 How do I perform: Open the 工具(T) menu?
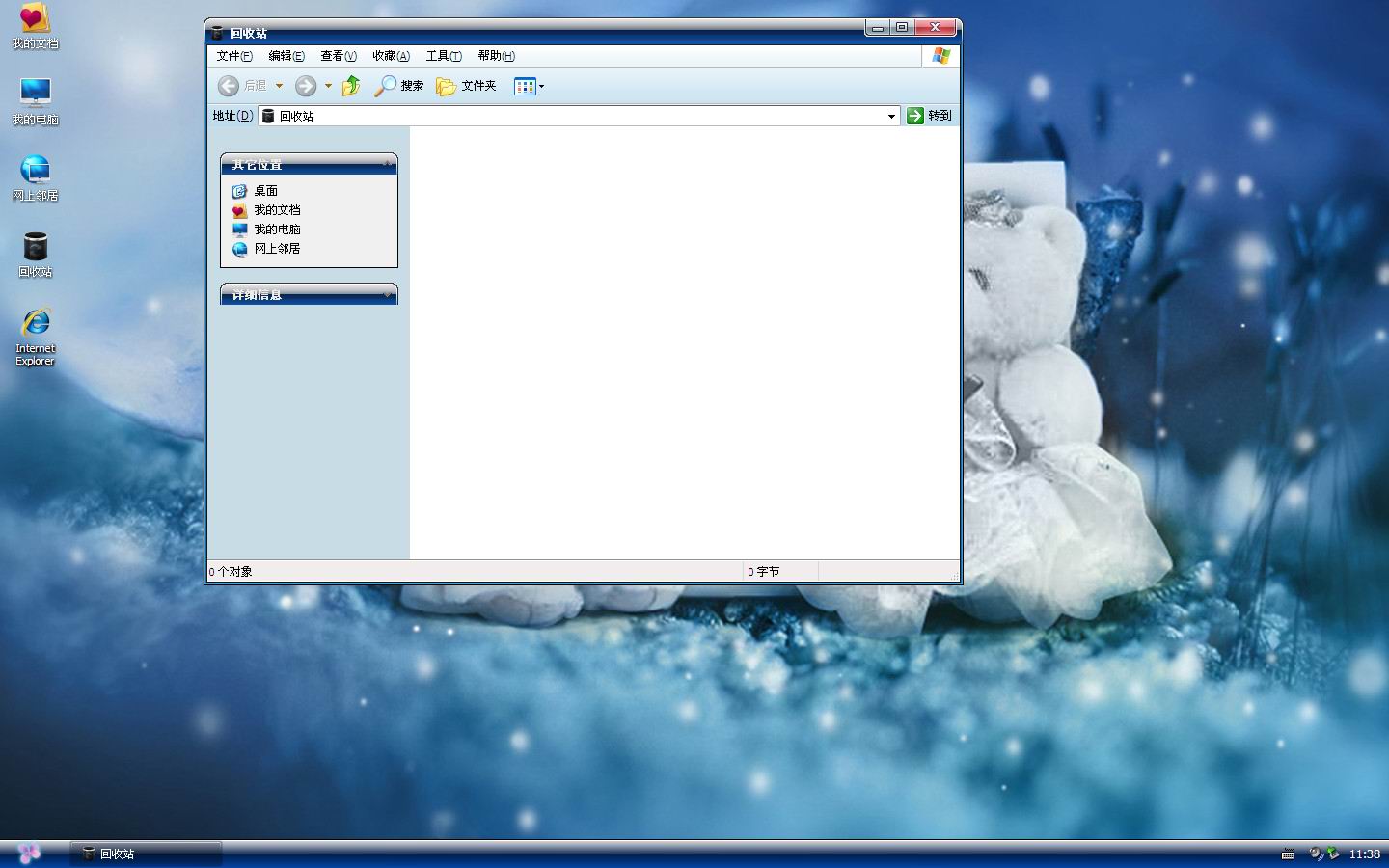pyautogui.click(x=444, y=56)
